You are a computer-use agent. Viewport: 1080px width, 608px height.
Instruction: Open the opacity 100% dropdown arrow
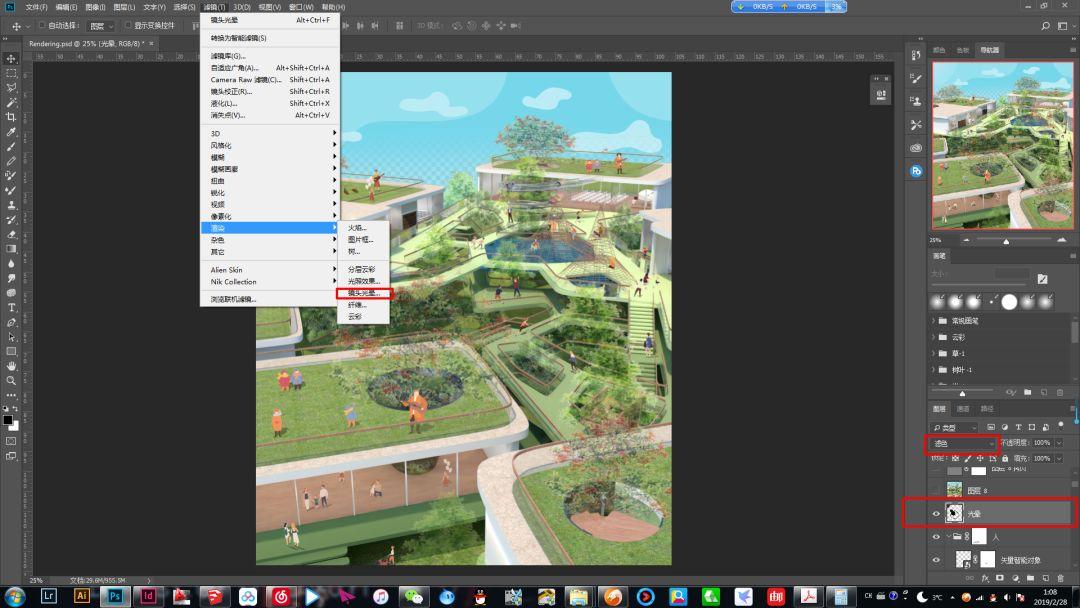click(1059, 443)
